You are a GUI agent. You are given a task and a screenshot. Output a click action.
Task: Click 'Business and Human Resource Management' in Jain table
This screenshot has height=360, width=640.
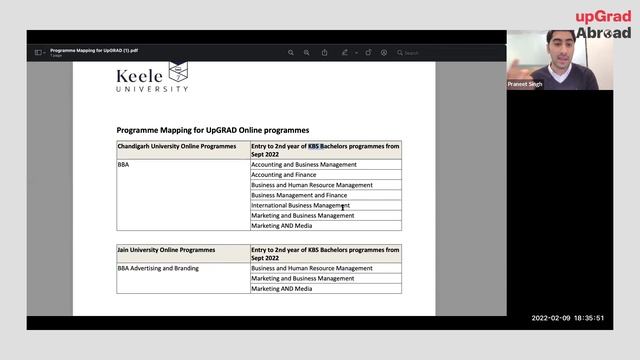coord(326,268)
